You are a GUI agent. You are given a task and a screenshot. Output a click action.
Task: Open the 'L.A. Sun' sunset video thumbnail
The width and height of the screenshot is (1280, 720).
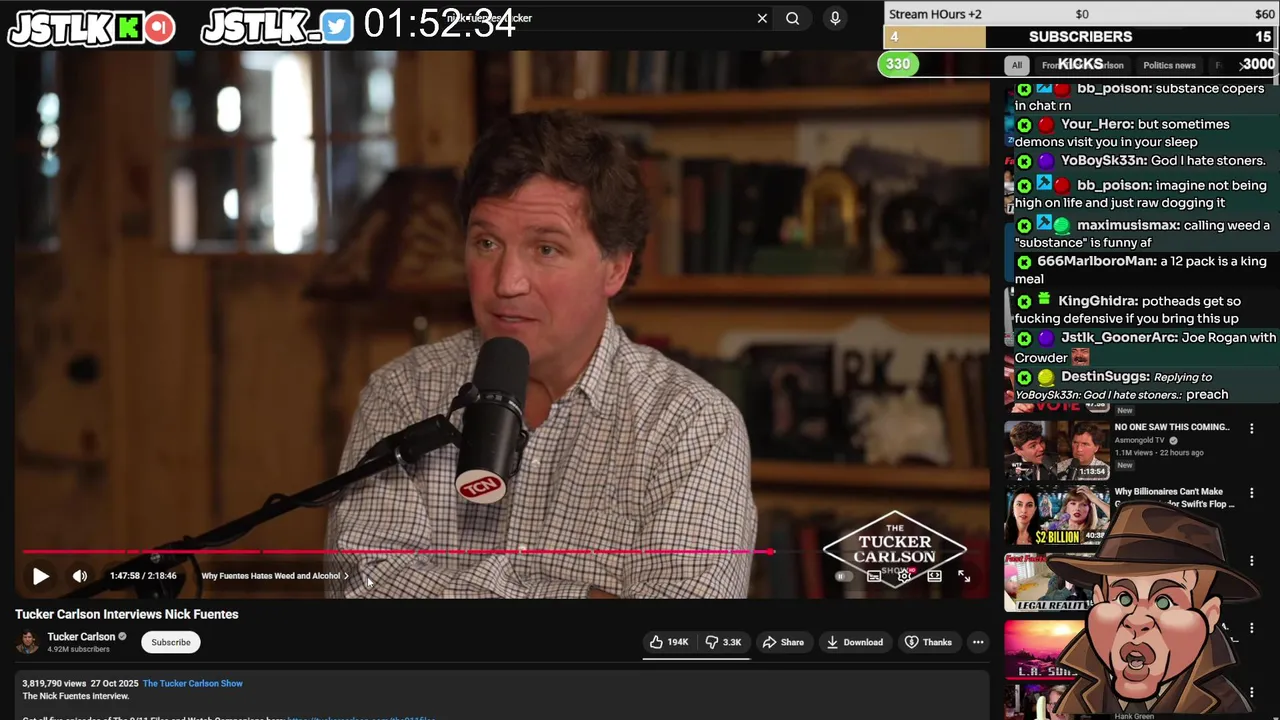click(x=1045, y=650)
